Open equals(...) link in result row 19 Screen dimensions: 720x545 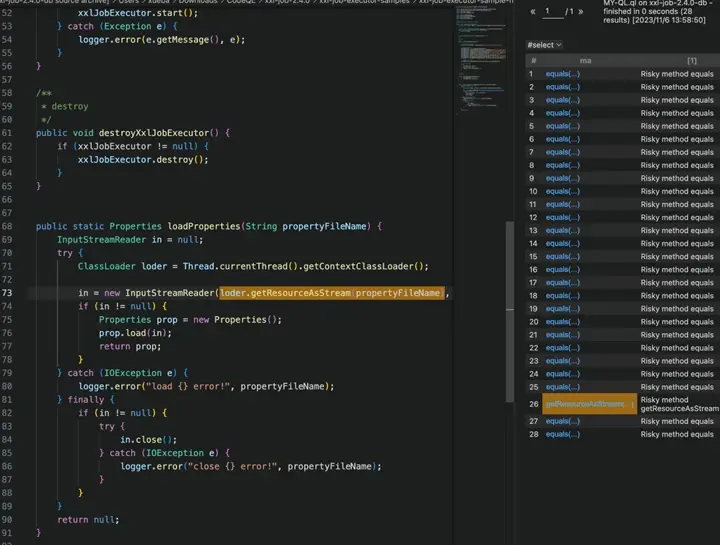click(562, 309)
